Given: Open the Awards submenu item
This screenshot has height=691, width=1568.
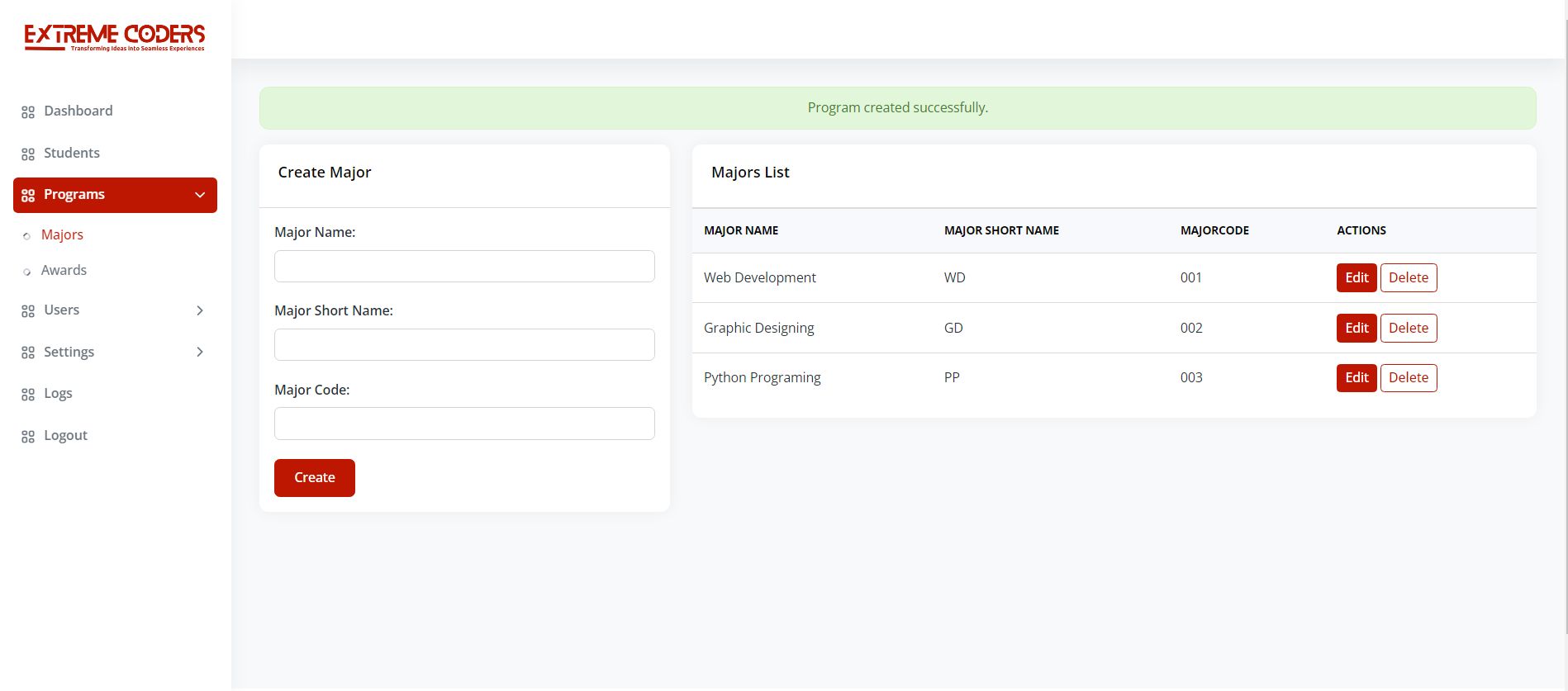Looking at the screenshot, I should [x=64, y=270].
